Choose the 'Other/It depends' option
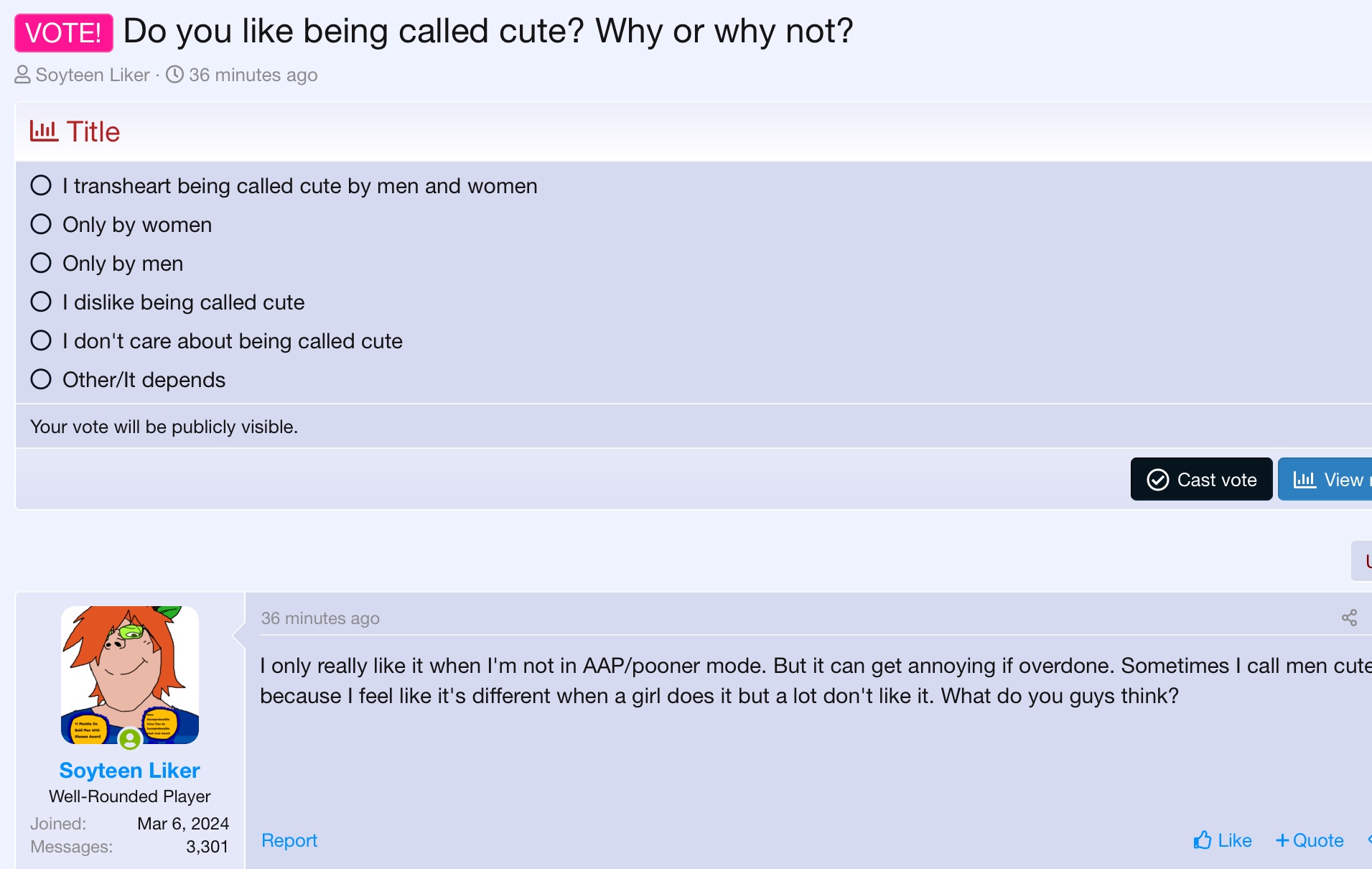The image size is (1372, 869). pyautogui.click(x=41, y=380)
